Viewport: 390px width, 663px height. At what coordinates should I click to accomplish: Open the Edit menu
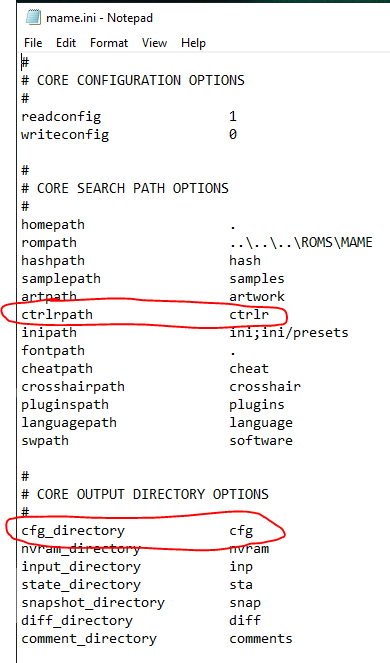click(x=66, y=43)
